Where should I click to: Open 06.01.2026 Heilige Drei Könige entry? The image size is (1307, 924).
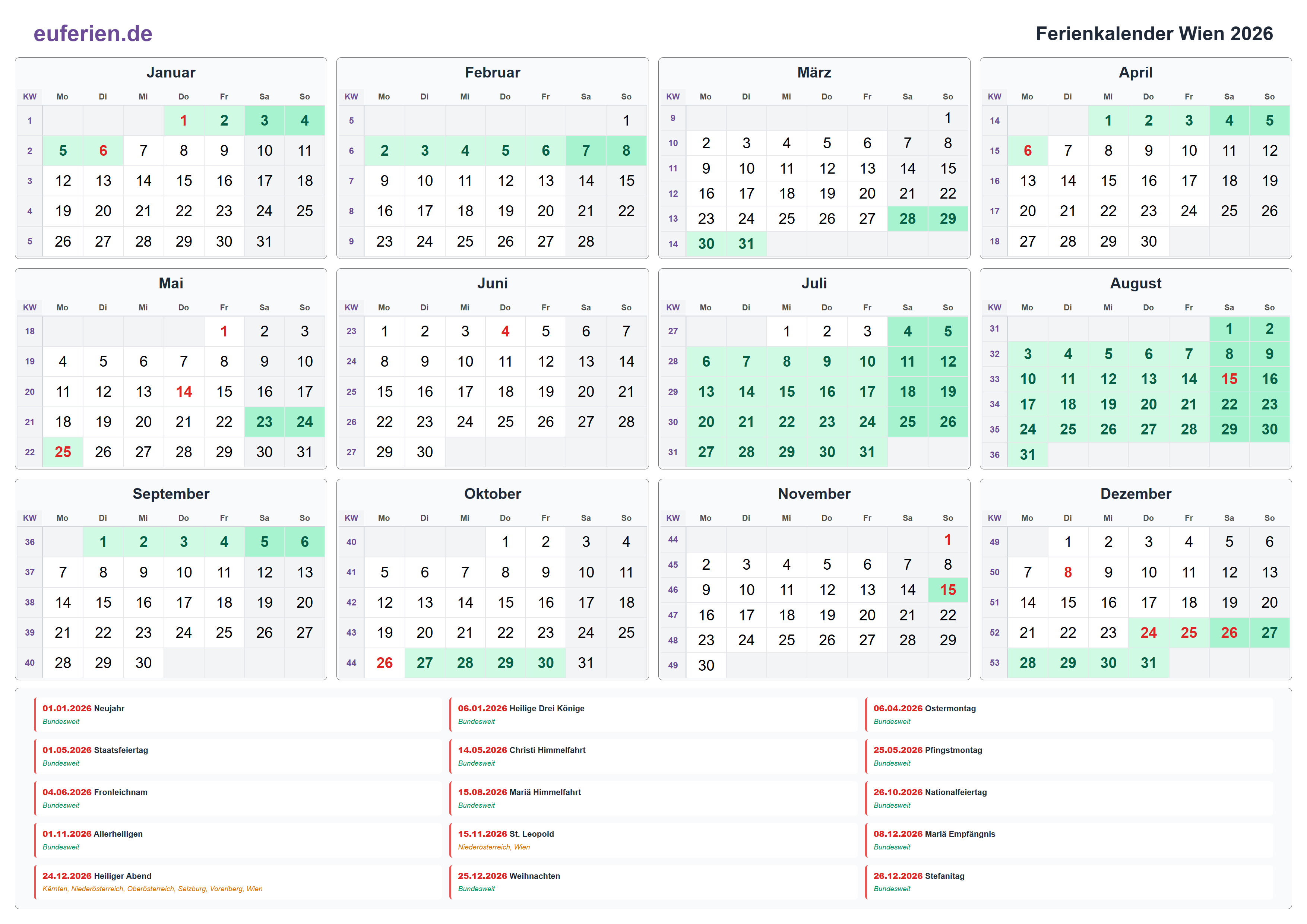(x=653, y=715)
